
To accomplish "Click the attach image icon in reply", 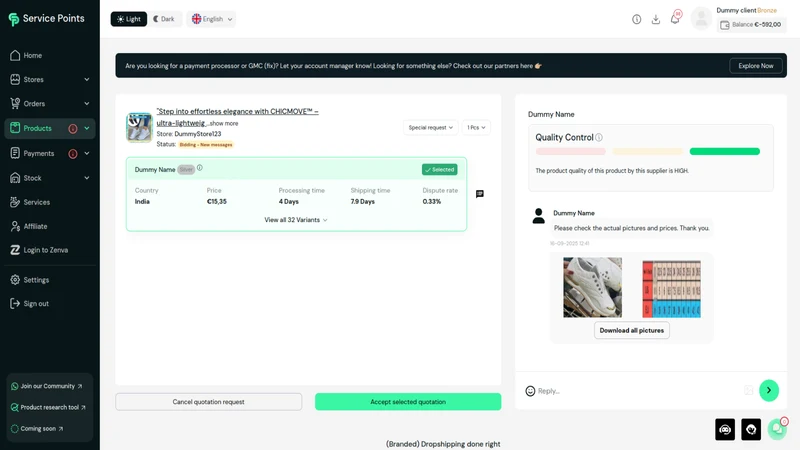I will [x=748, y=390].
